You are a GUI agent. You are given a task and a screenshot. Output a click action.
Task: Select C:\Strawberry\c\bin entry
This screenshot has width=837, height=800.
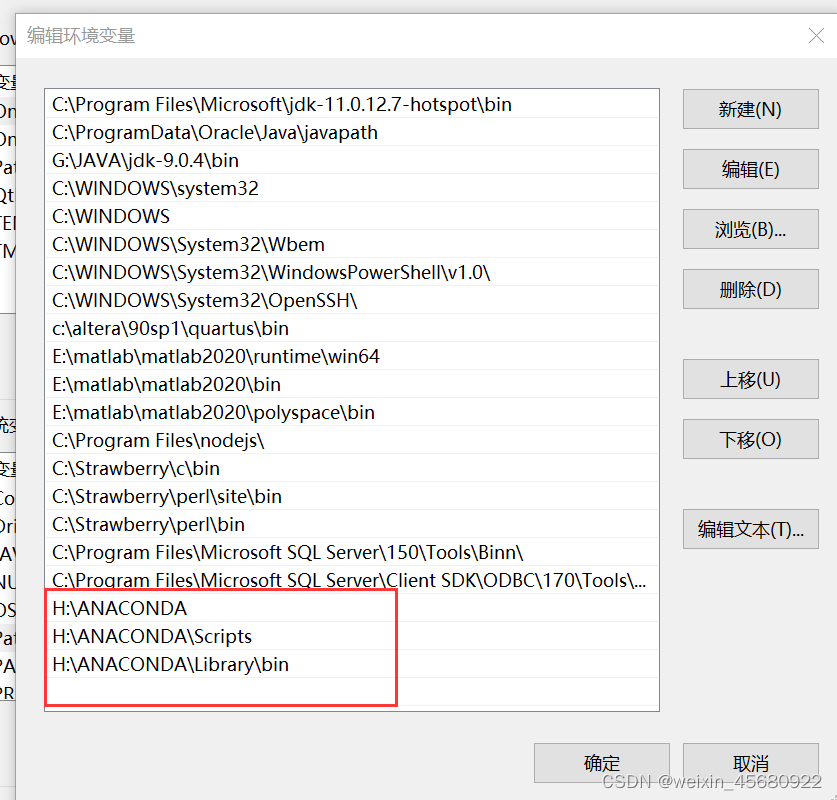pos(352,469)
